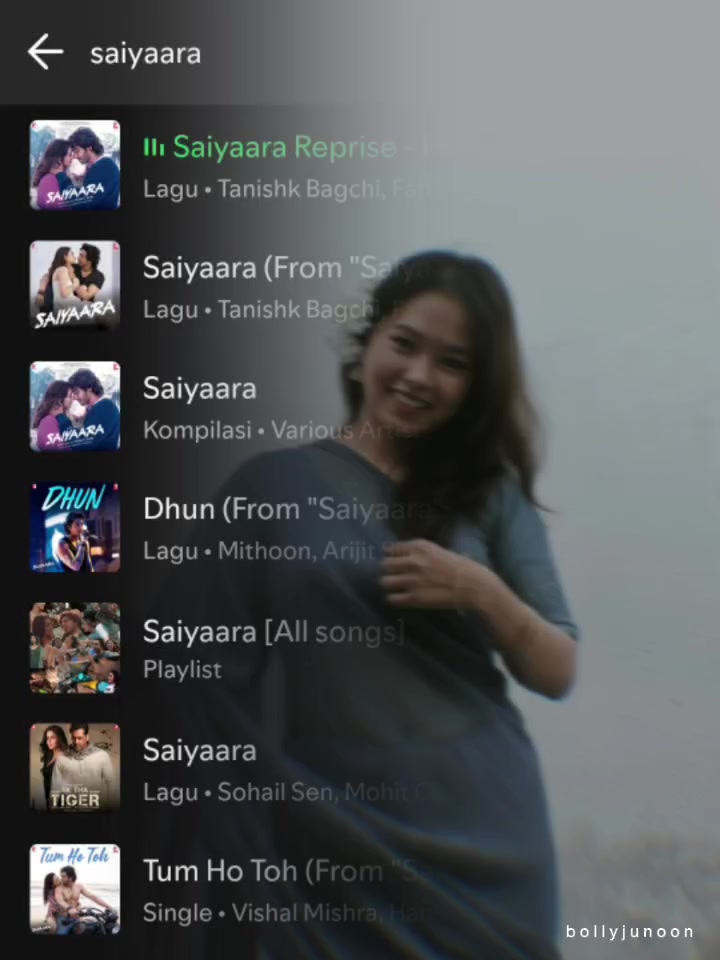720x960 pixels.
Task: Select 'Lagu • Tanishk Bagchi' under Saiyaara Reprise
Action: 264,189
